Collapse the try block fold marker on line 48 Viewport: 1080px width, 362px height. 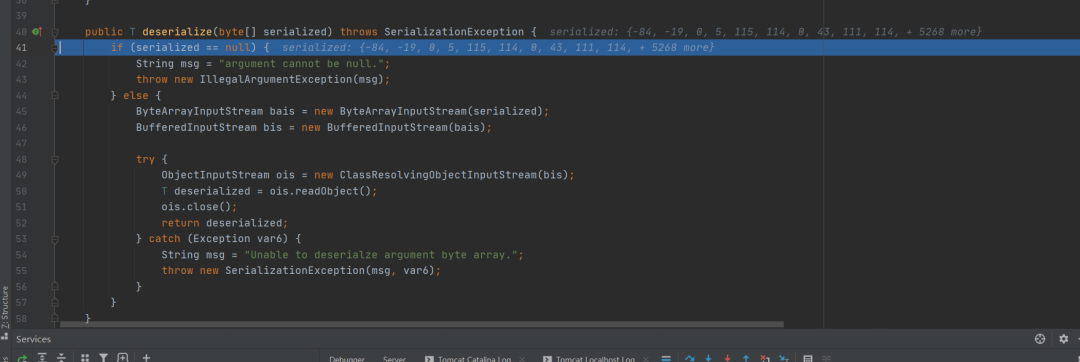coord(55,159)
